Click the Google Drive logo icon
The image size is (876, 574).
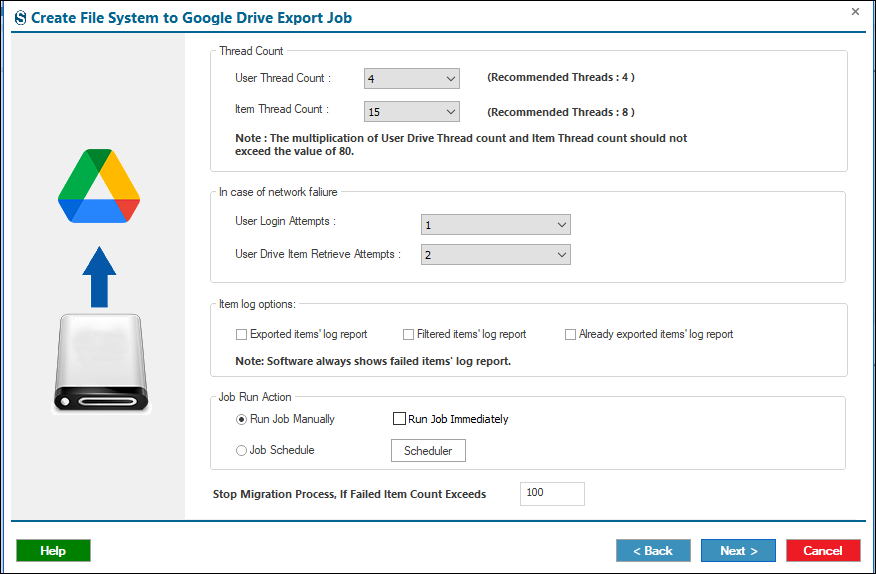(x=99, y=186)
